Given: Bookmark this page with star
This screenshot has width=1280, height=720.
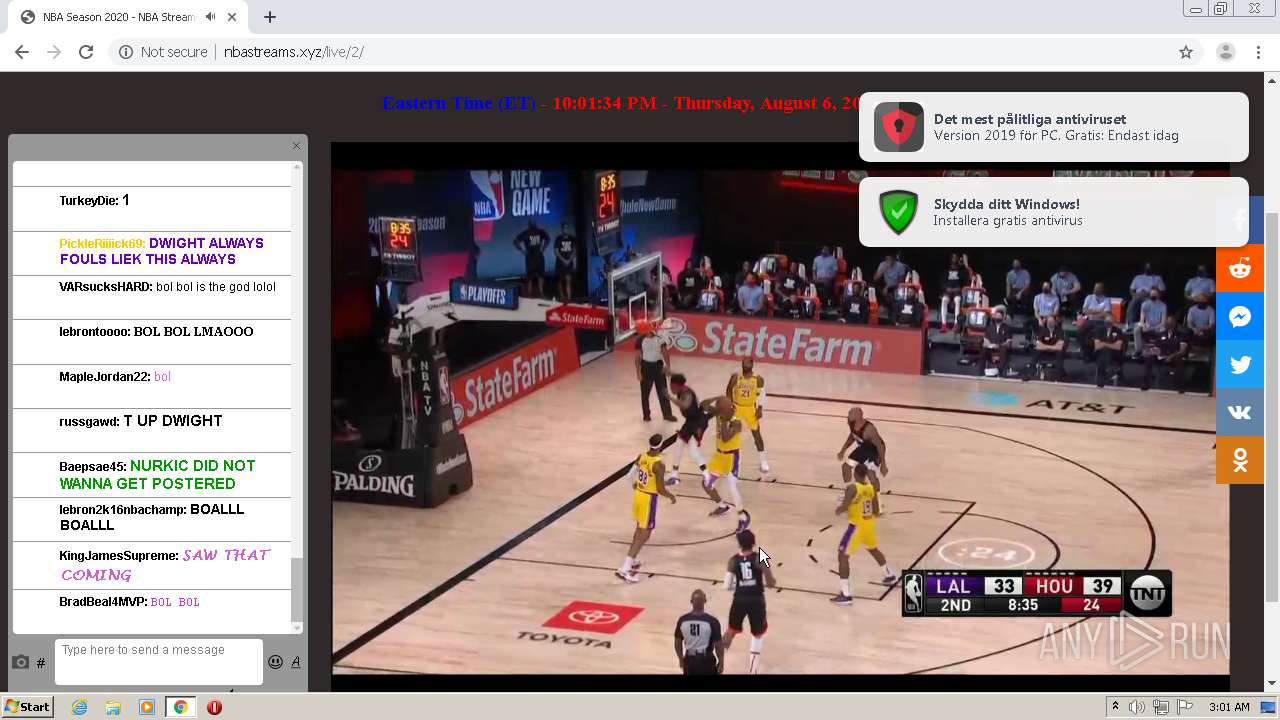Looking at the screenshot, I should pos(1186,52).
